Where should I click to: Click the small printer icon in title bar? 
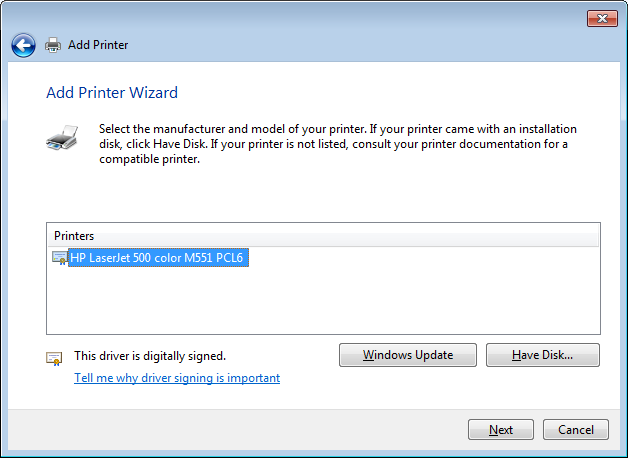(x=53, y=45)
